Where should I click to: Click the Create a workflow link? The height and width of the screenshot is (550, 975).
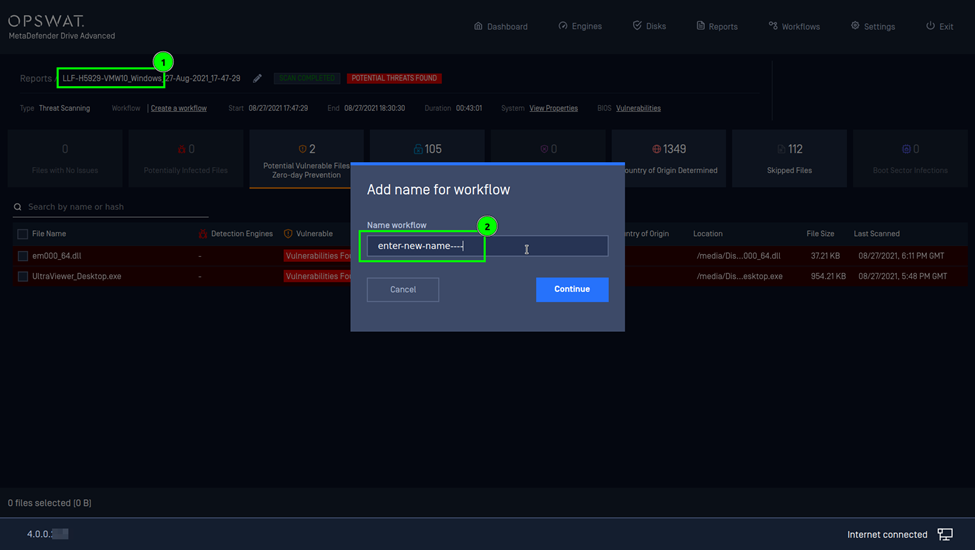(178, 108)
